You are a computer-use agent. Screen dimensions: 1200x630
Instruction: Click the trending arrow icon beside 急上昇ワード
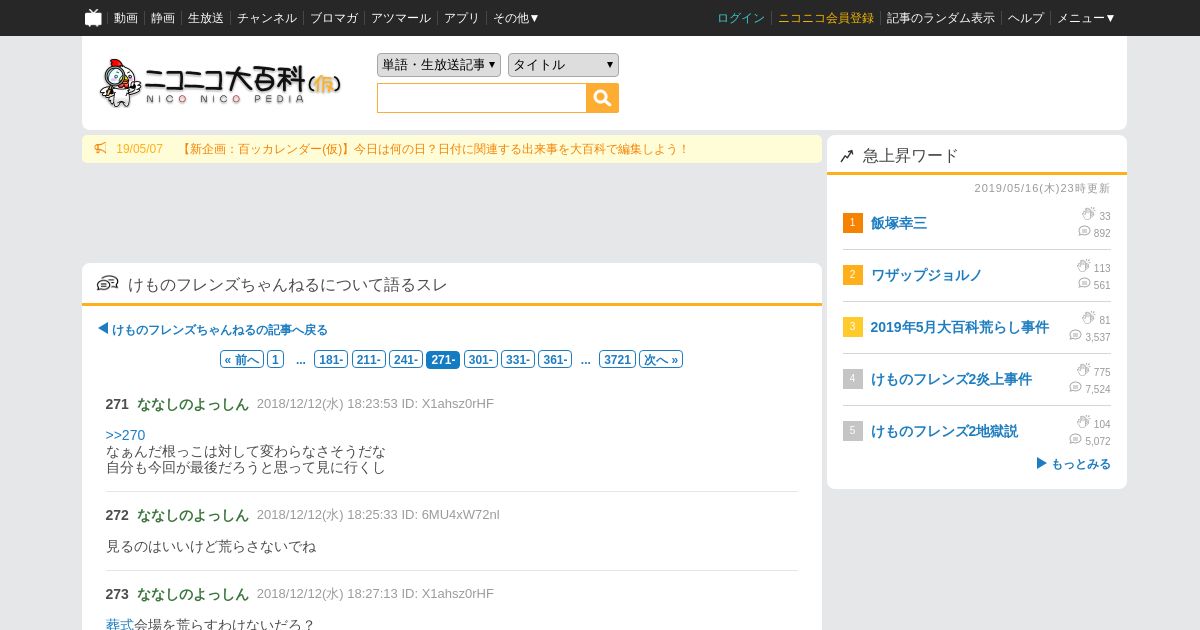pyautogui.click(x=847, y=156)
